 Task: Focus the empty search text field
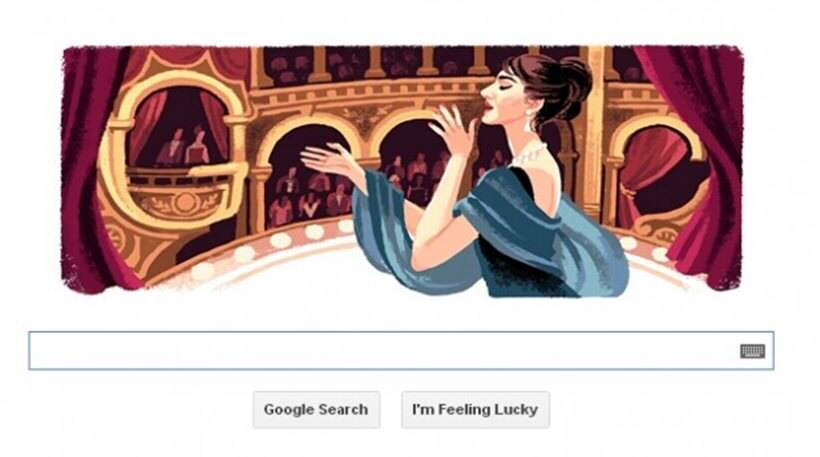[x=401, y=350]
